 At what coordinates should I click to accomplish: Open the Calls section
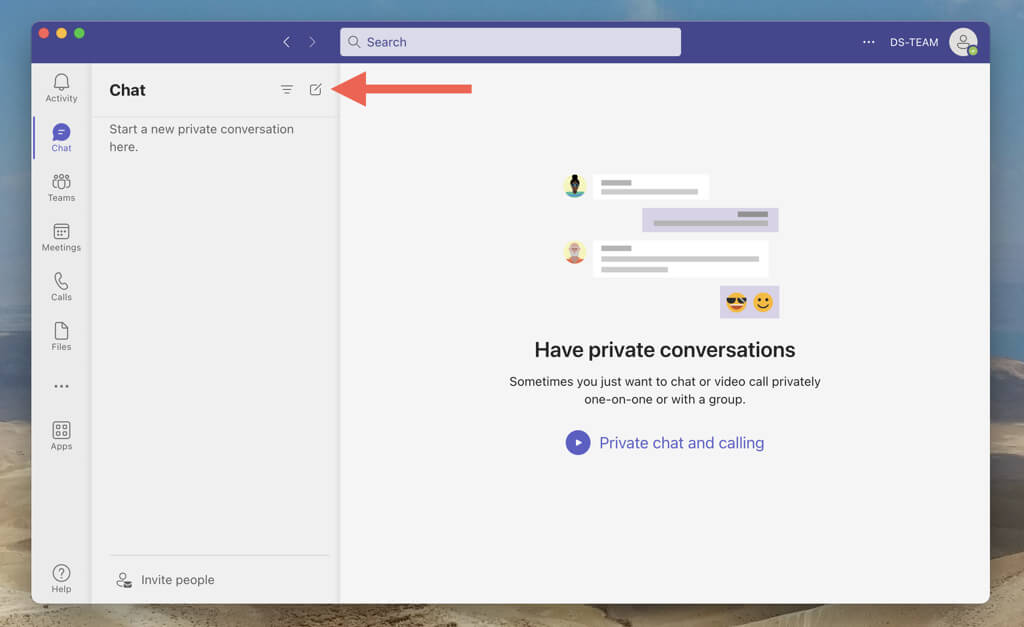pos(61,287)
